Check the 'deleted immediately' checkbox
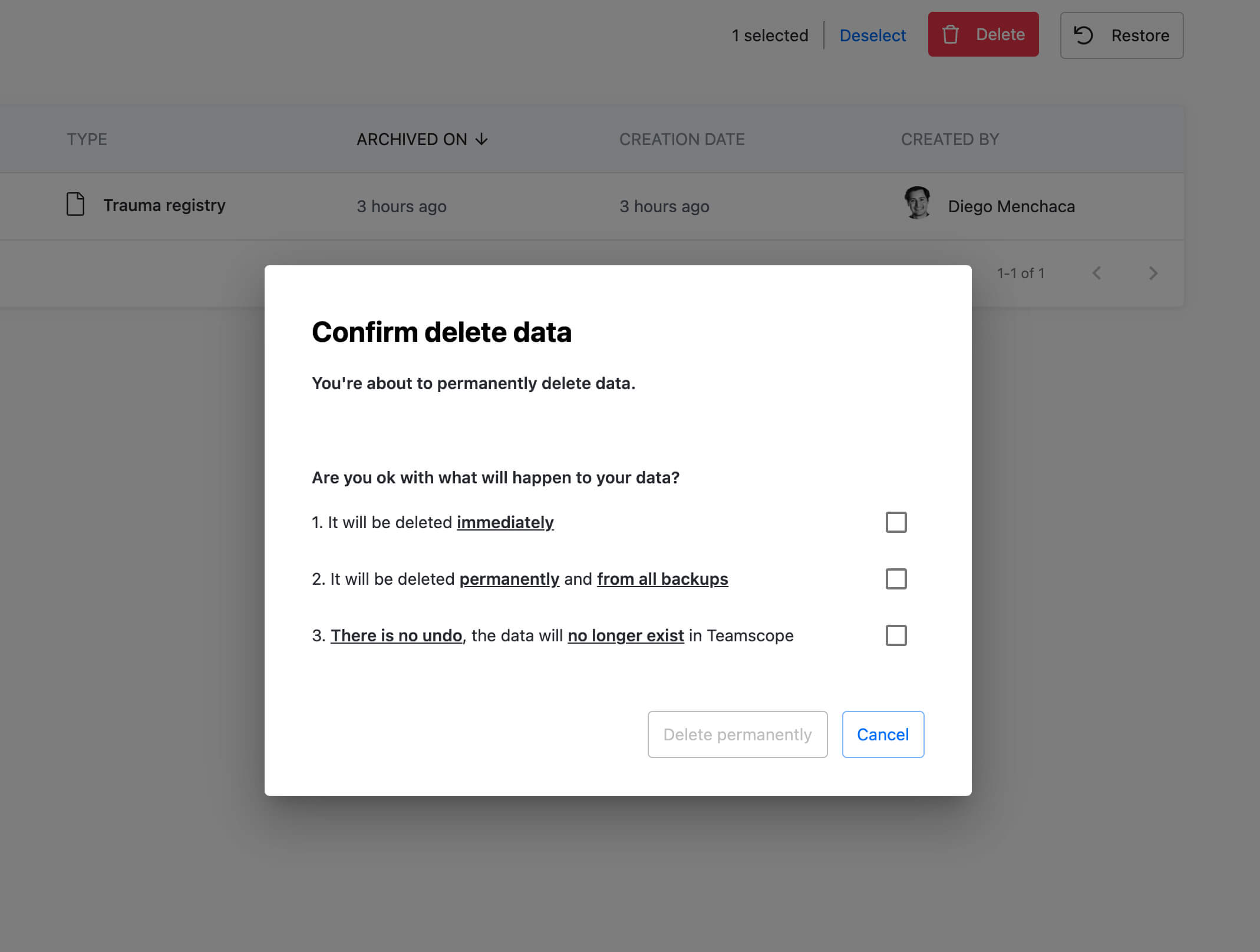The image size is (1260, 952). (896, 522)
